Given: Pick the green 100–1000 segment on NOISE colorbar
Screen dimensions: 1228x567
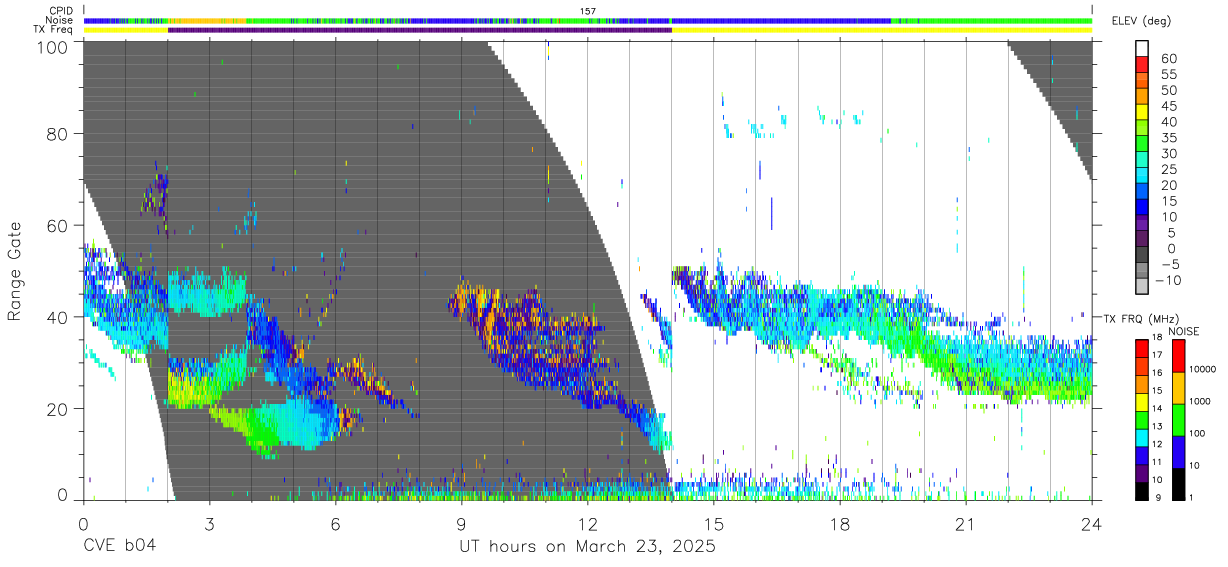Looking at the screenshot, I should tap(1179, 418).
